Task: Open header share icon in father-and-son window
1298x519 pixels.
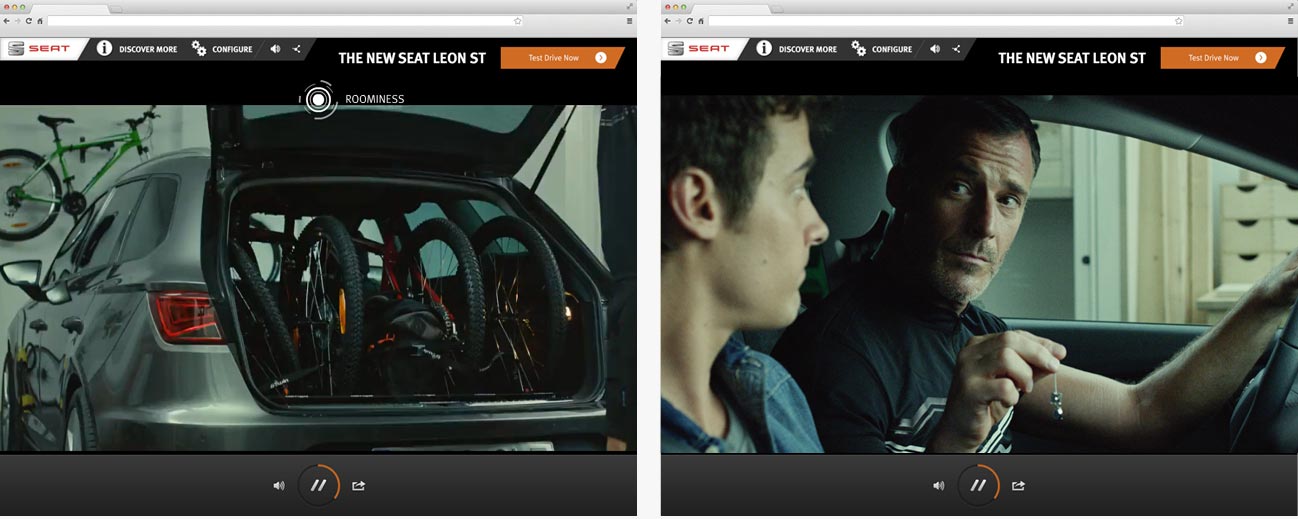Action: click(957, 49)
